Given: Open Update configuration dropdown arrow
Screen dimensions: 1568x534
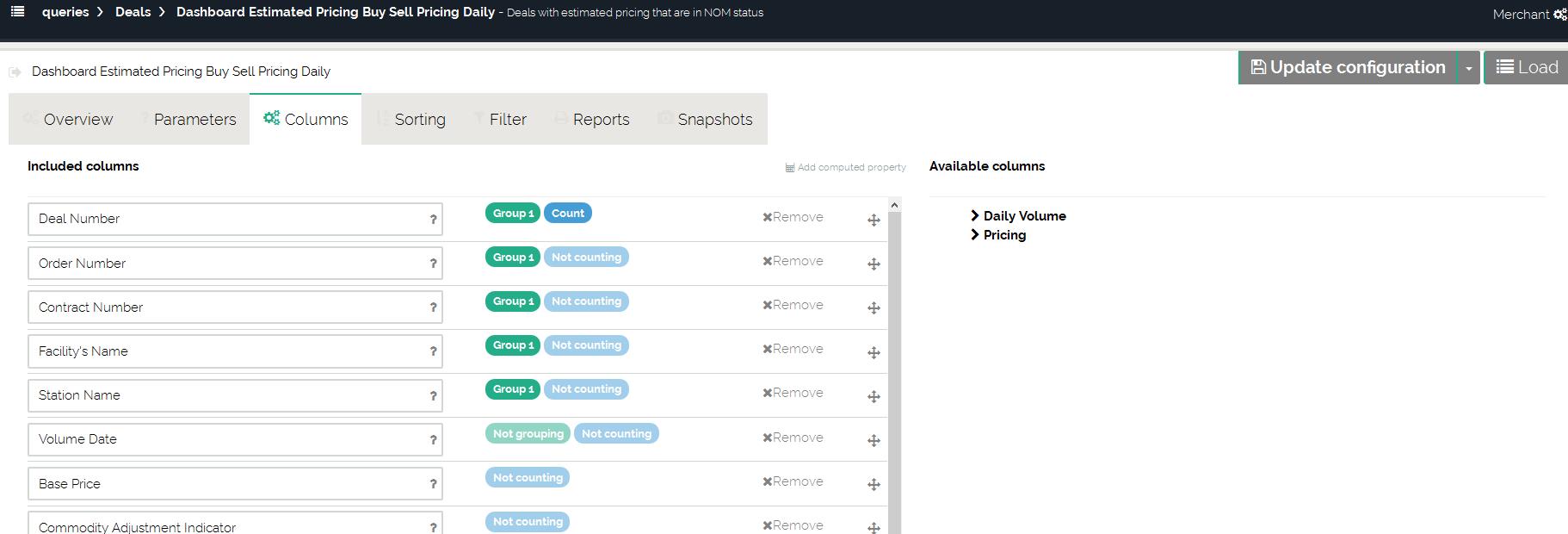Looking at the screenshot, I should point(1468,68).
